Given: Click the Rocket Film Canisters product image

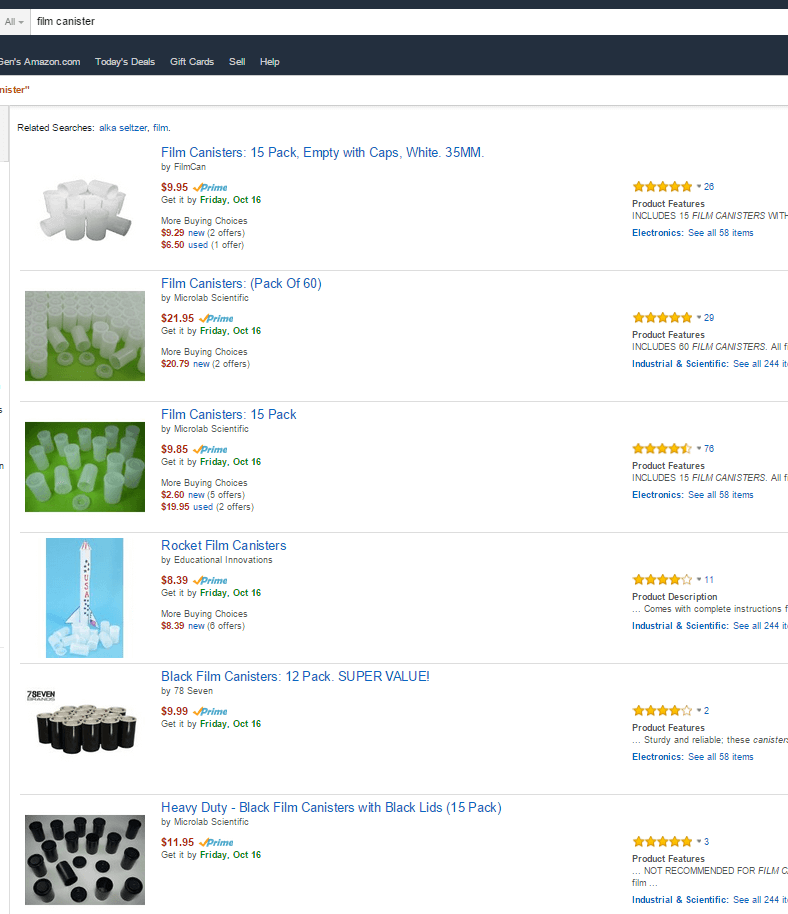Looking at the screenshot, I should 84,598.
